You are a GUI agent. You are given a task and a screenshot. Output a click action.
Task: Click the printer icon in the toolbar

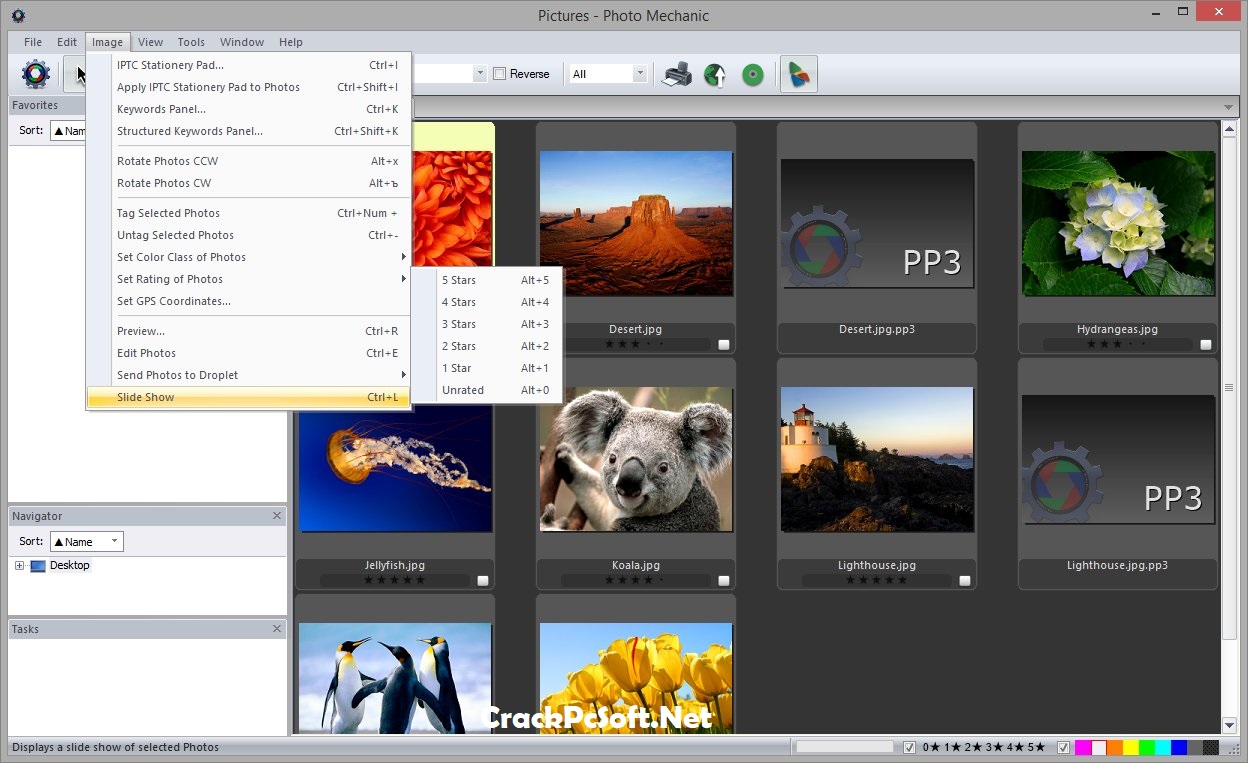[x=677, y=74]
